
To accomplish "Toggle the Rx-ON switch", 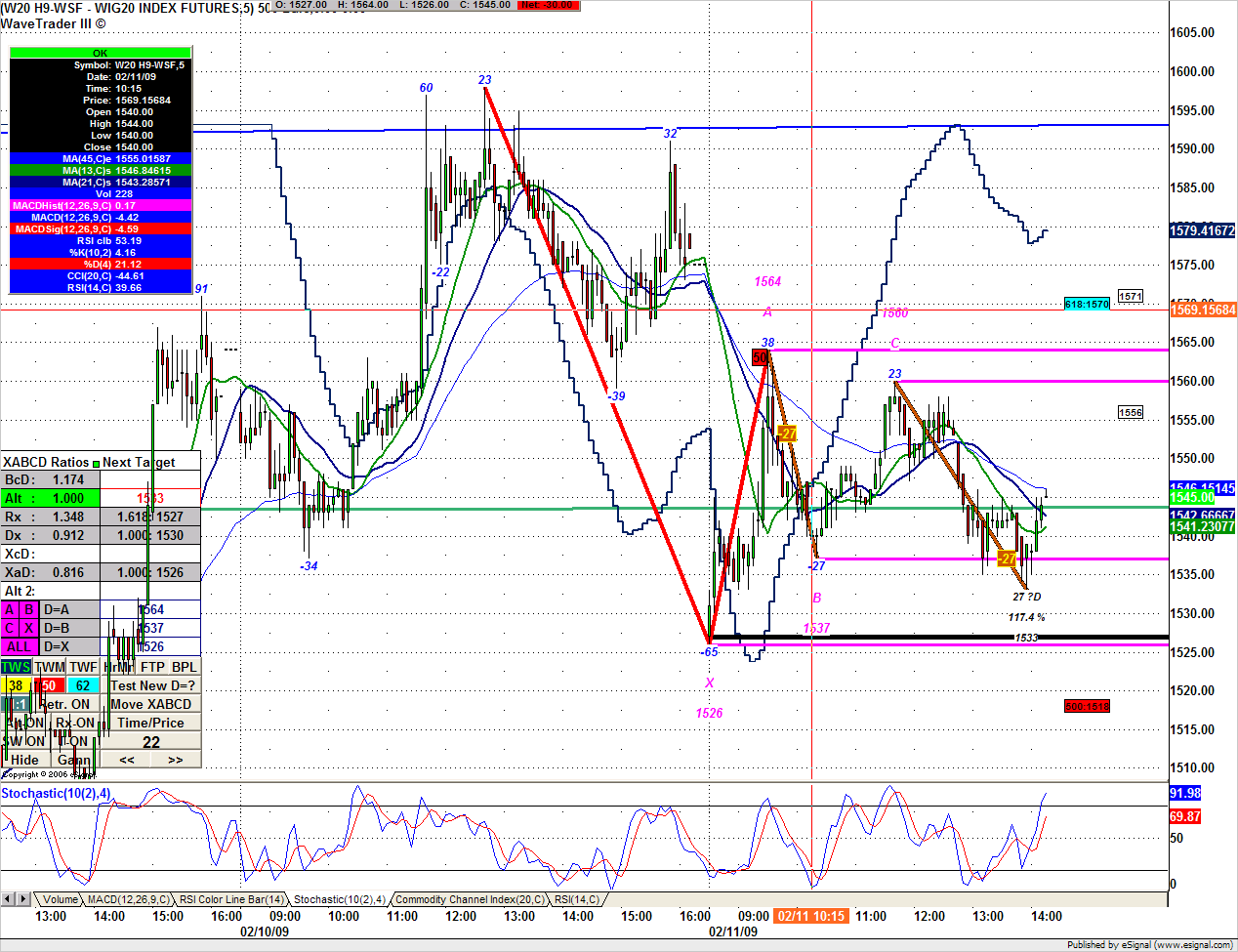I will (75, 723).
